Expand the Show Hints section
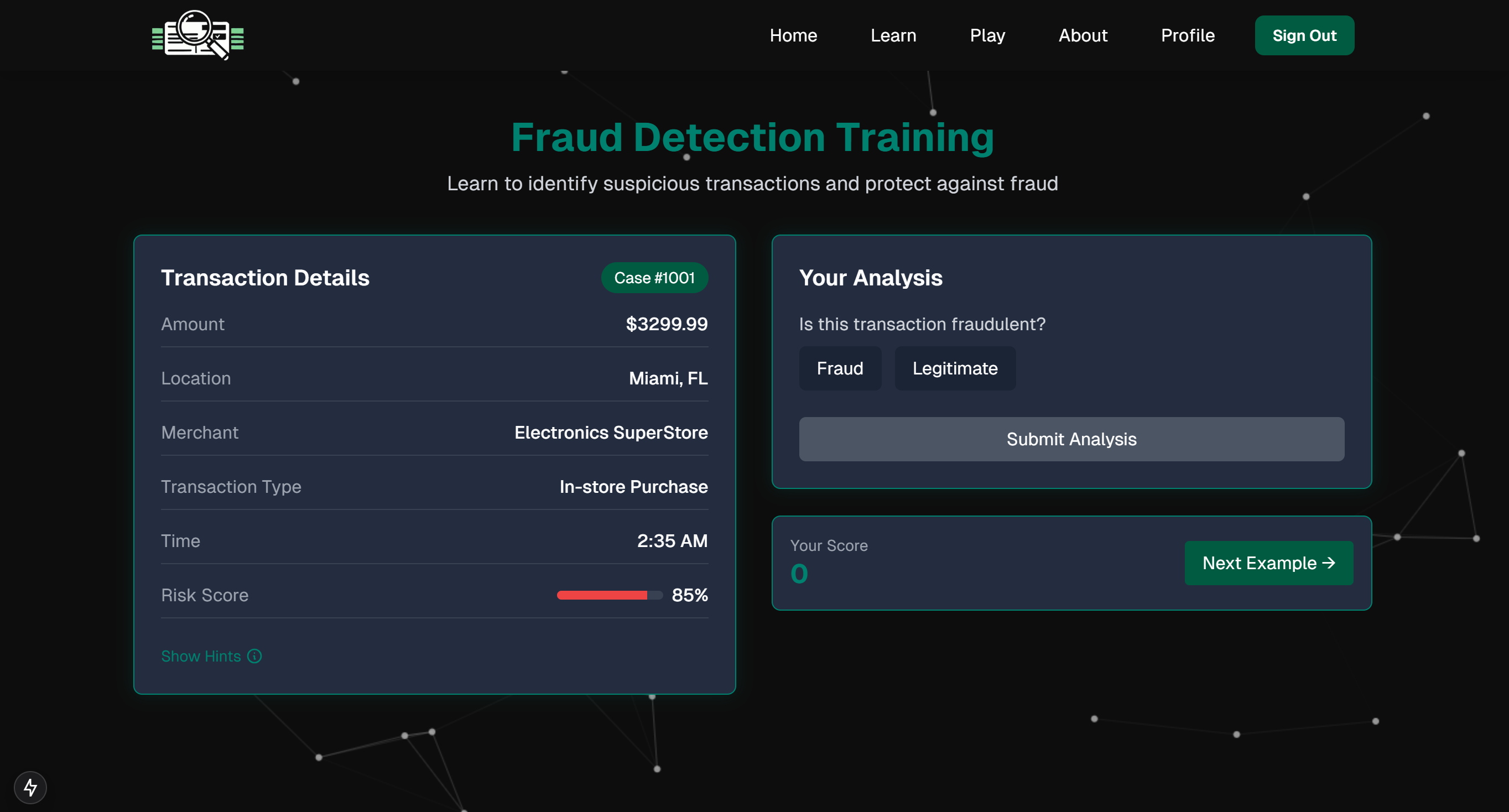The image size is (1509, 812). click(x=201, y=656)
